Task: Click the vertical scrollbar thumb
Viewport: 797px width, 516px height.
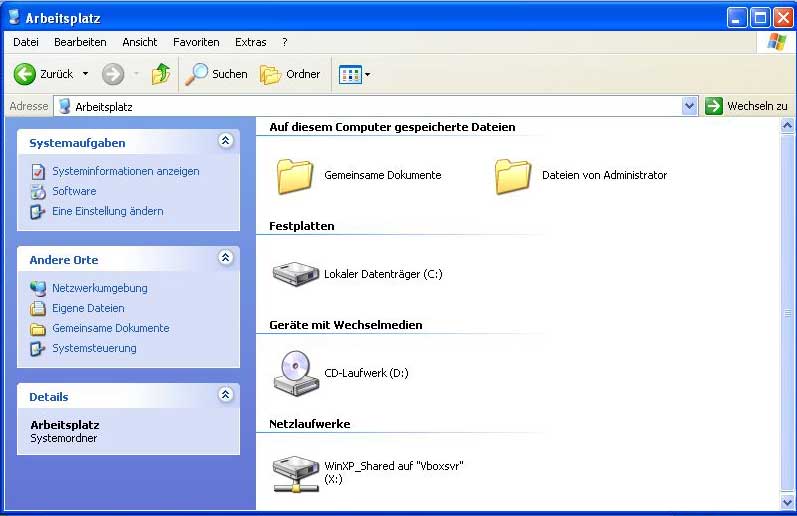Action: coord(787,314)
